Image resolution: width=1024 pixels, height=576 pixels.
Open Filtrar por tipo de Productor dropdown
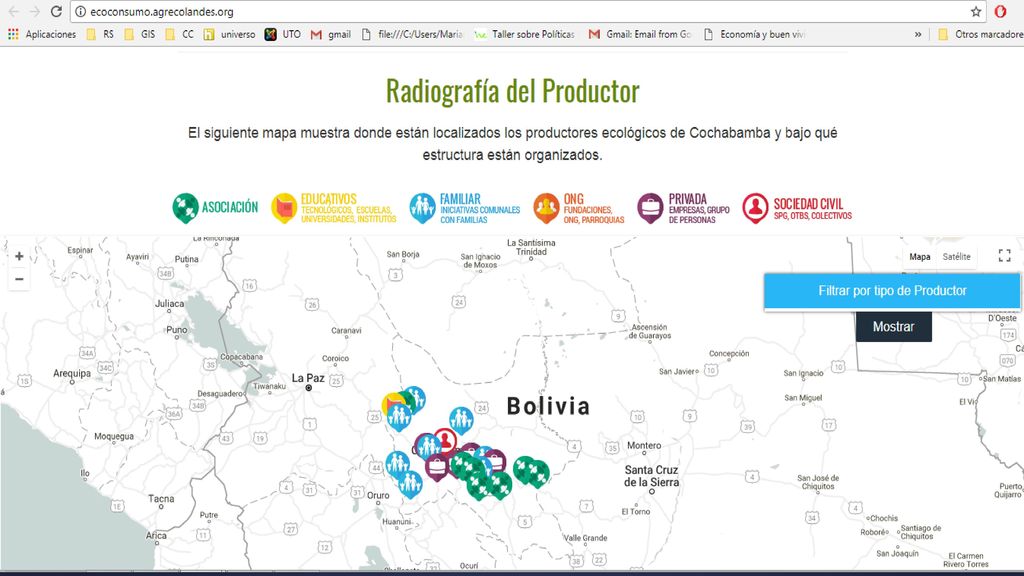[x=892, y=291]
